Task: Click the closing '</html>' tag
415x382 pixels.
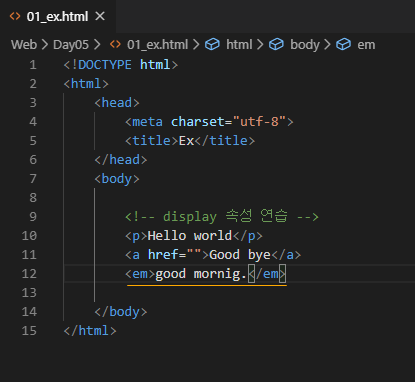Action: [x=90, y=331]
